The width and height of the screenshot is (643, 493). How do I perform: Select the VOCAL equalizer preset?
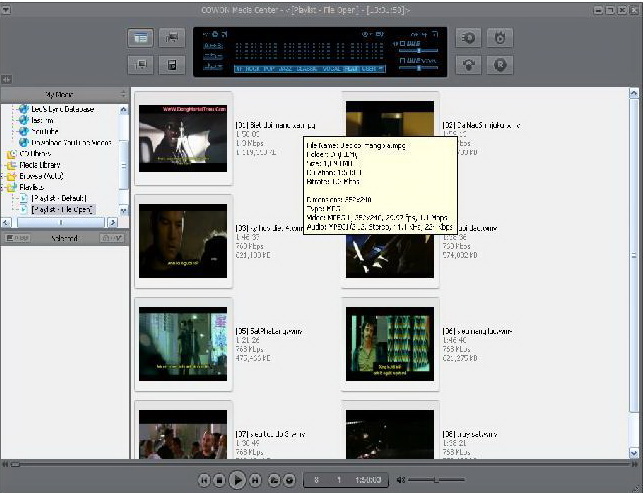point(332,69)
